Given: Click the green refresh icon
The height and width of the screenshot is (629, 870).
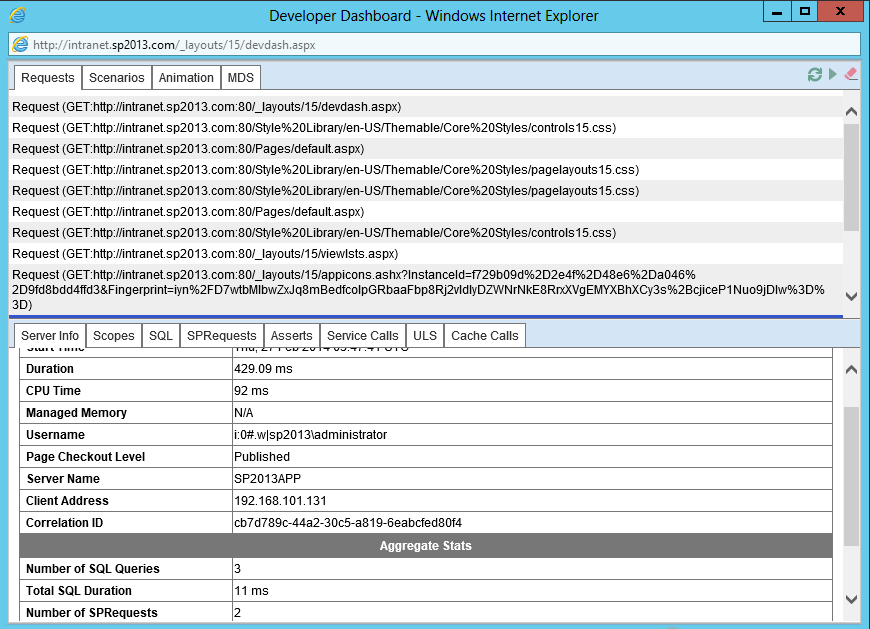Looking at the screenshot, I should pos(815,75).
